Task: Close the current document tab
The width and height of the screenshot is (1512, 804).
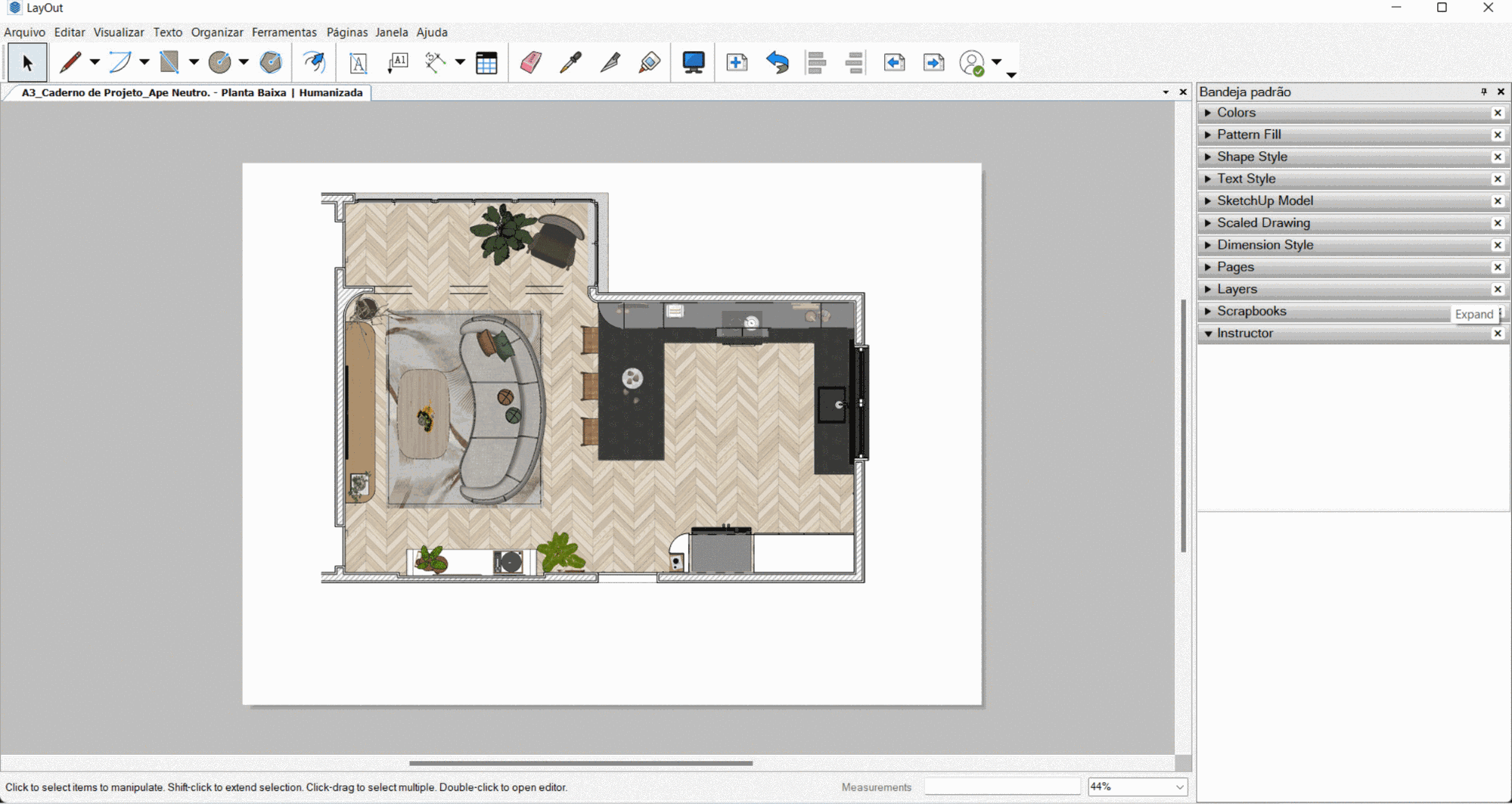Action: click(1183, 92)
